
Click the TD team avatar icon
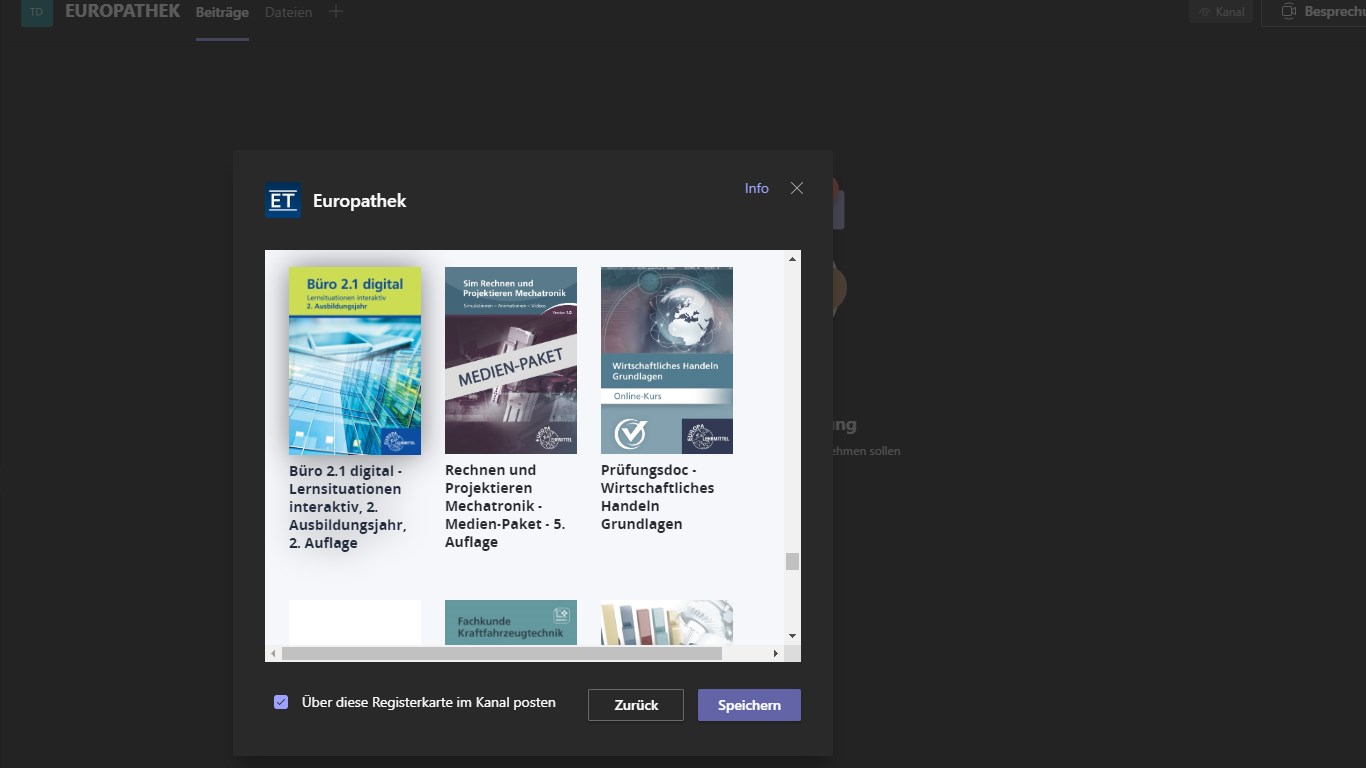(37, 13)
